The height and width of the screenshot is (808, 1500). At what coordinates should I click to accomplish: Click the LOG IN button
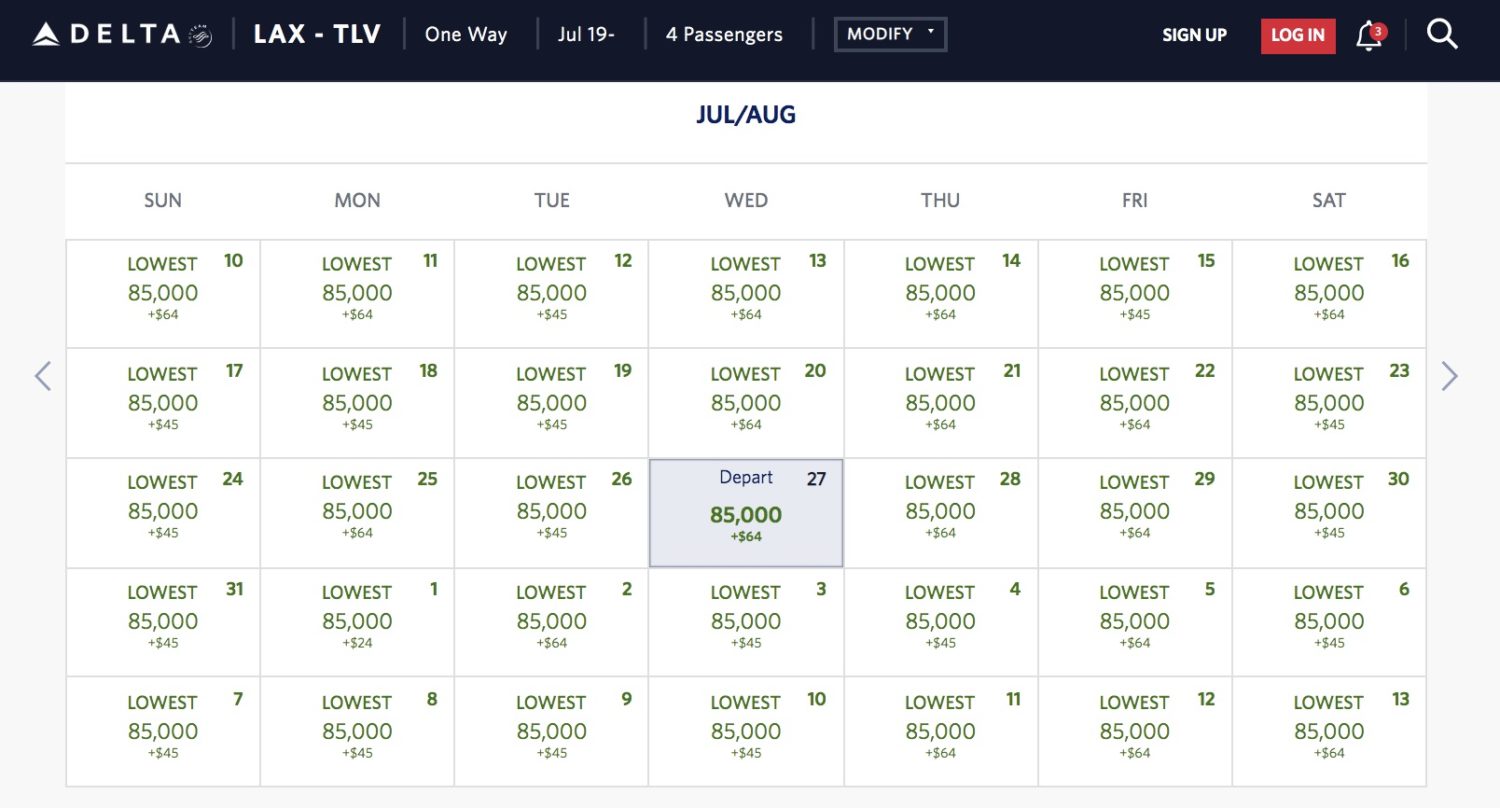coord(1297,35)
